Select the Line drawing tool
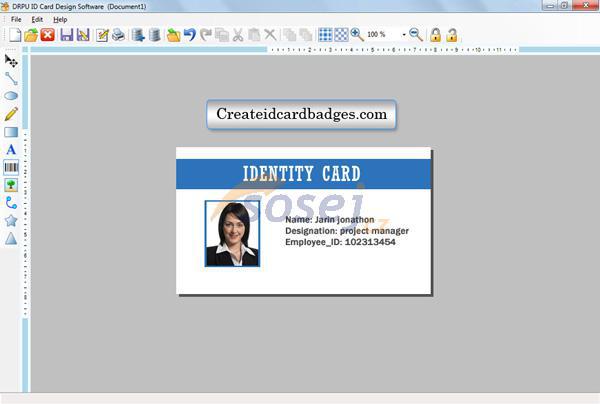 point(11,78)
